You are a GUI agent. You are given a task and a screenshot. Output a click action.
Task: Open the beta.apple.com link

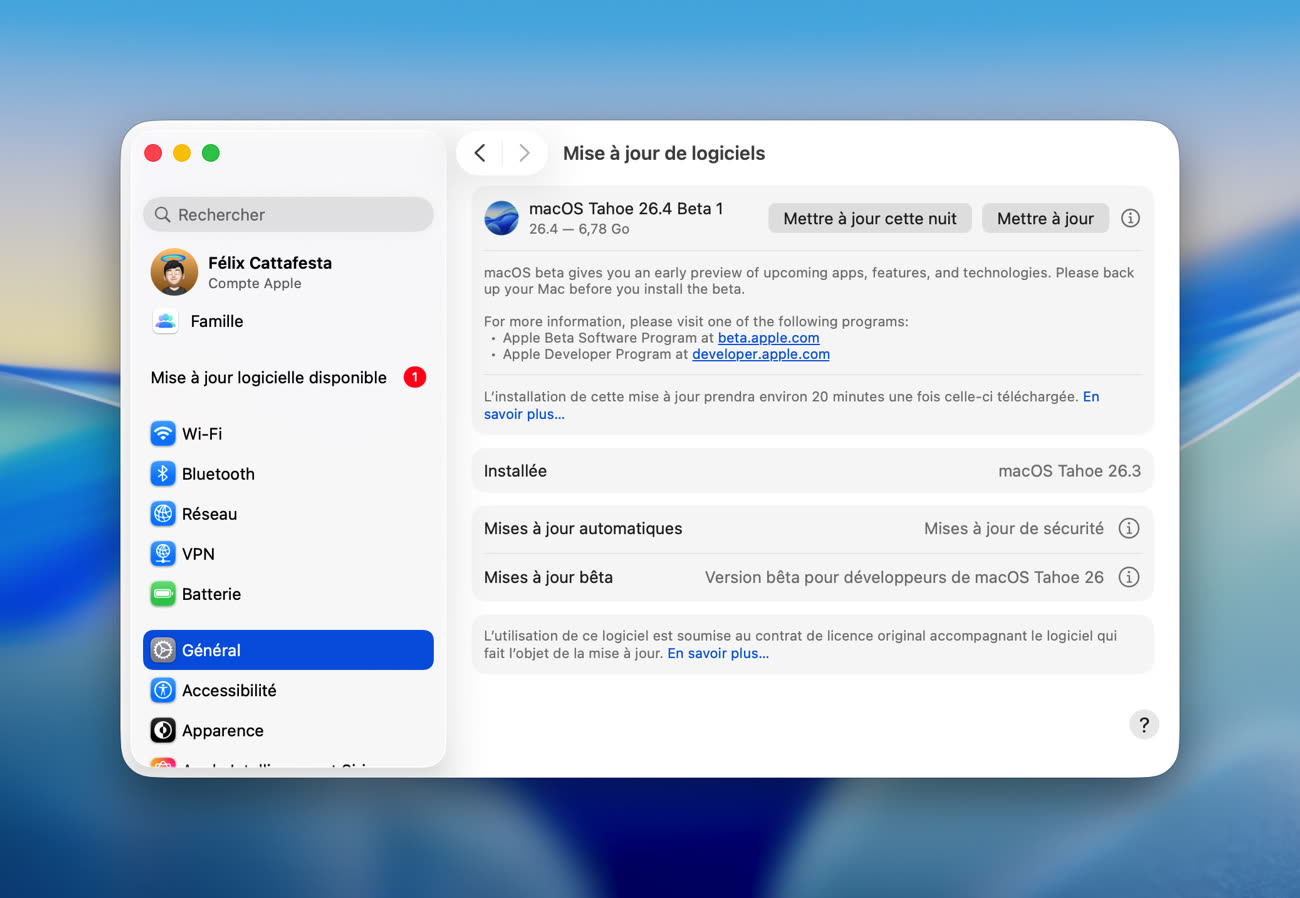[768, 338]
